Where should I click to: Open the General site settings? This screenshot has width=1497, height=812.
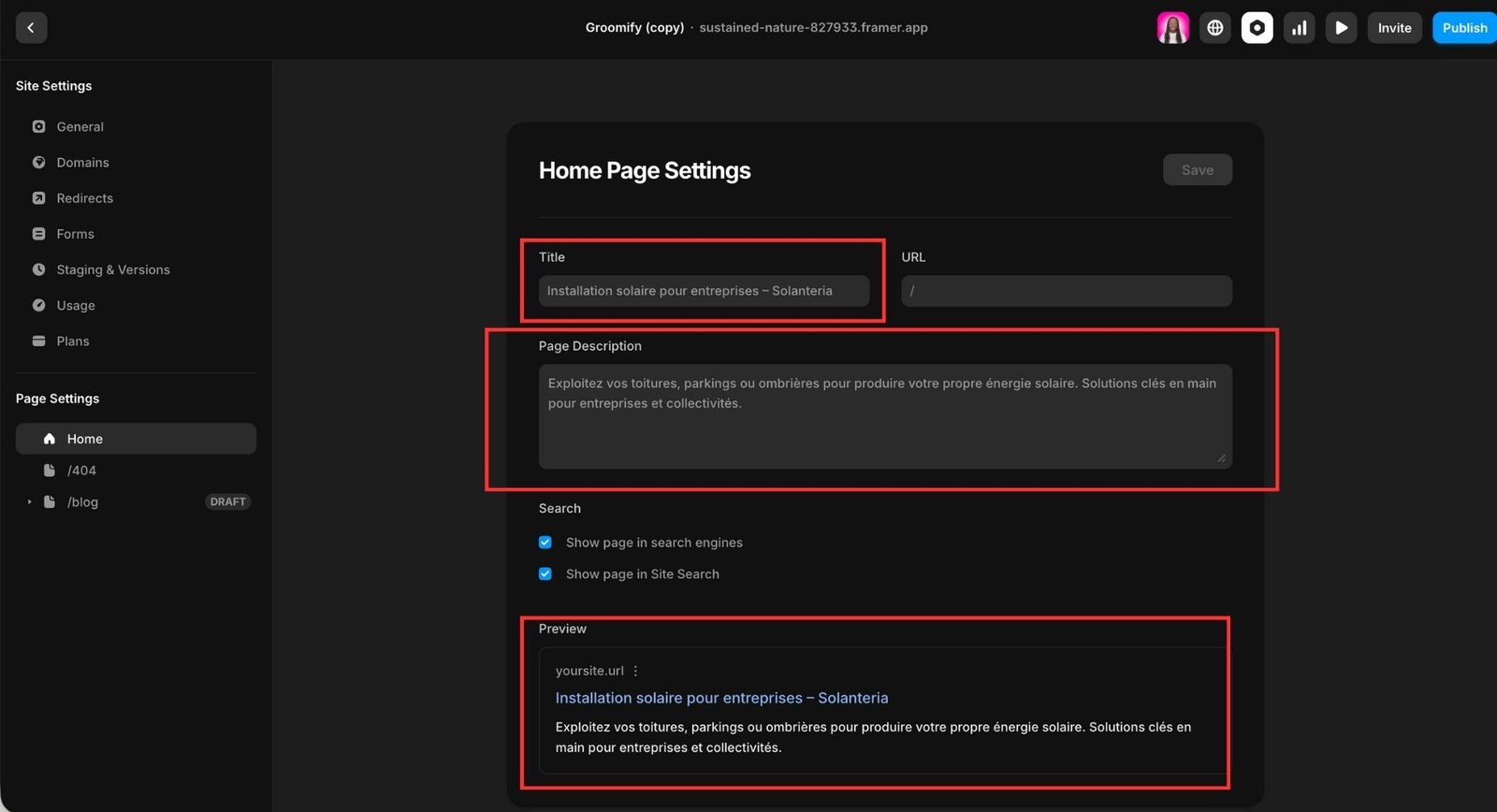coord(80,127)
